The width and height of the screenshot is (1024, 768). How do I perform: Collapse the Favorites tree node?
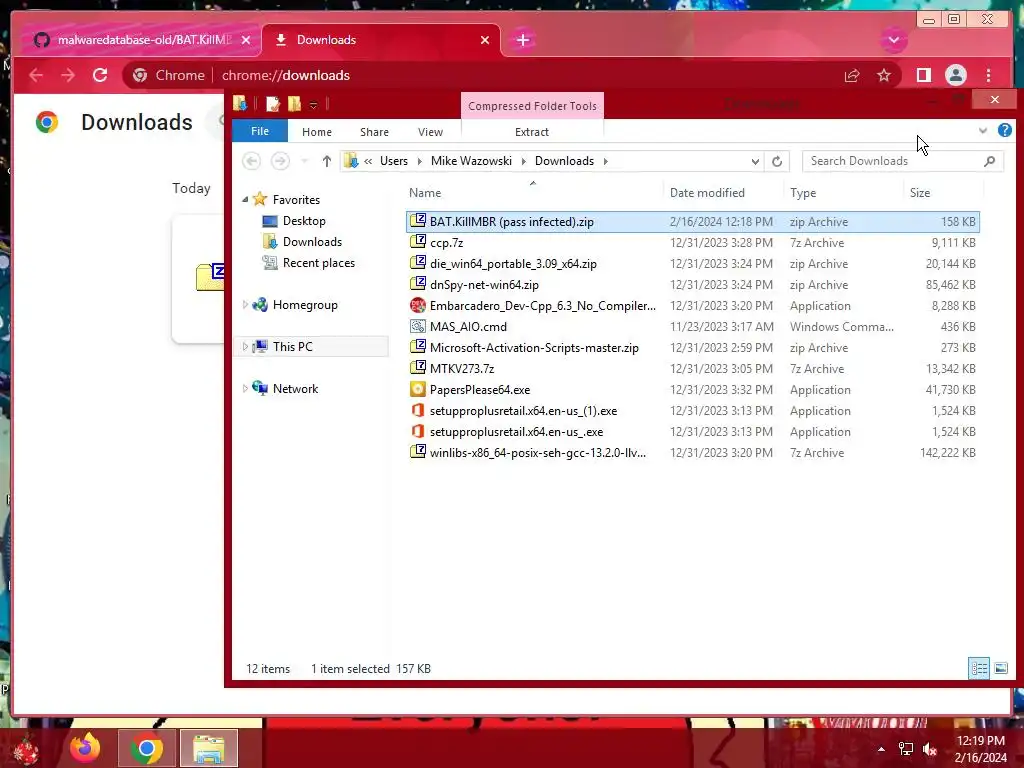pos(246,200)
